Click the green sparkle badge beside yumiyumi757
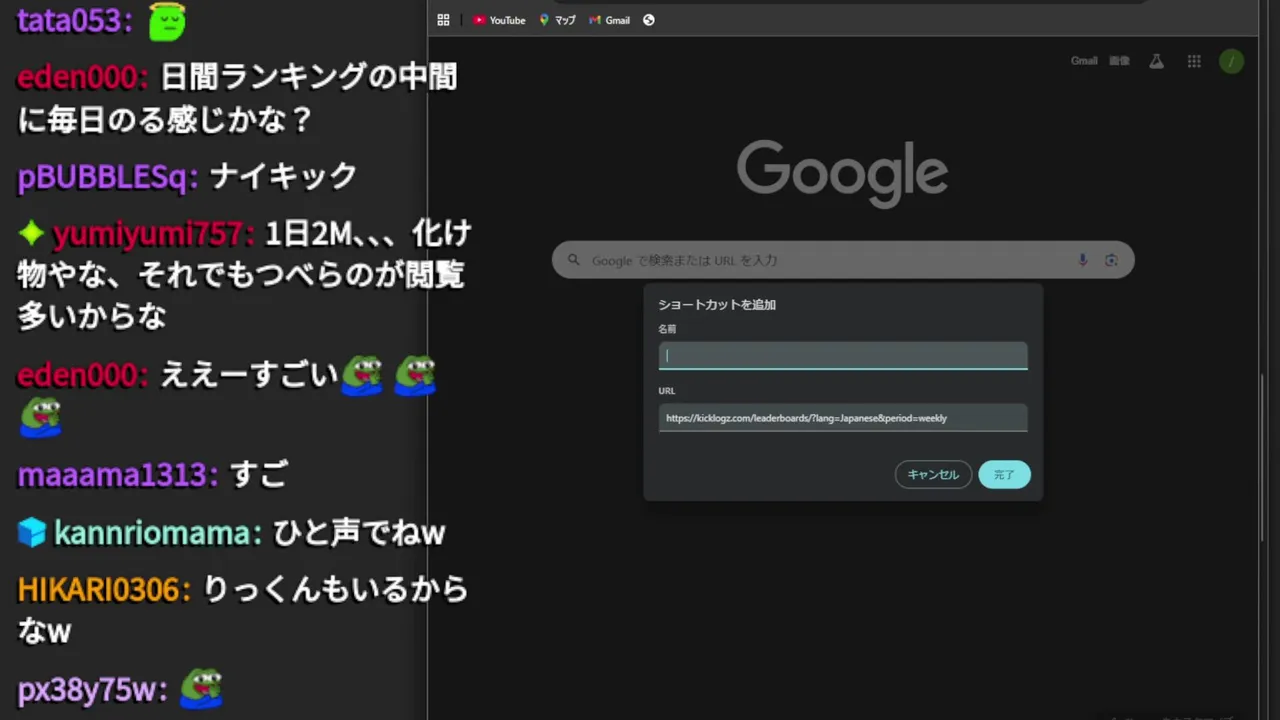The width and height of the screenshot is (1280, 720). point(31,234)
